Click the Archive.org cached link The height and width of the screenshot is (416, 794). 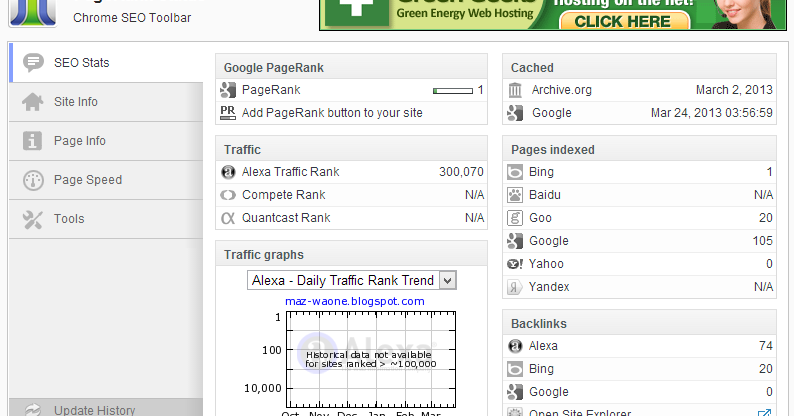(561, 90)
